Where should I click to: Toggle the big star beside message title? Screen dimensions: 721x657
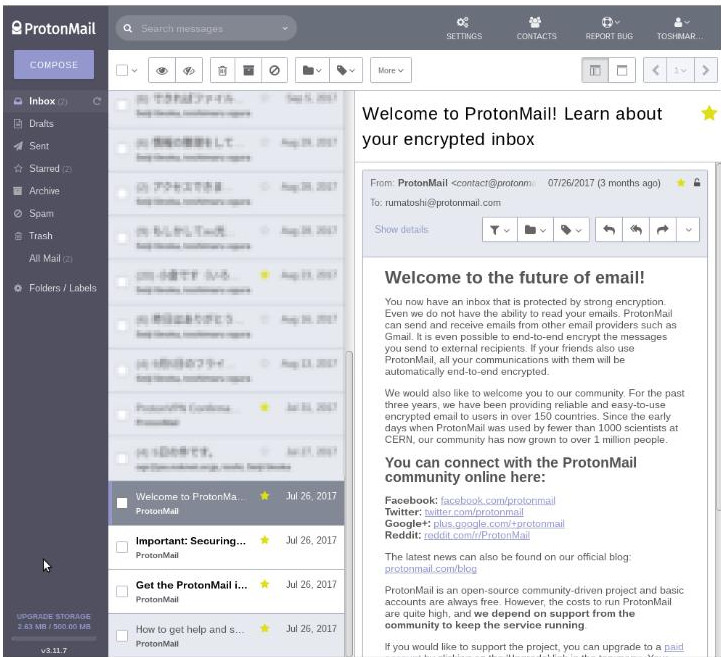click(709, 113)
